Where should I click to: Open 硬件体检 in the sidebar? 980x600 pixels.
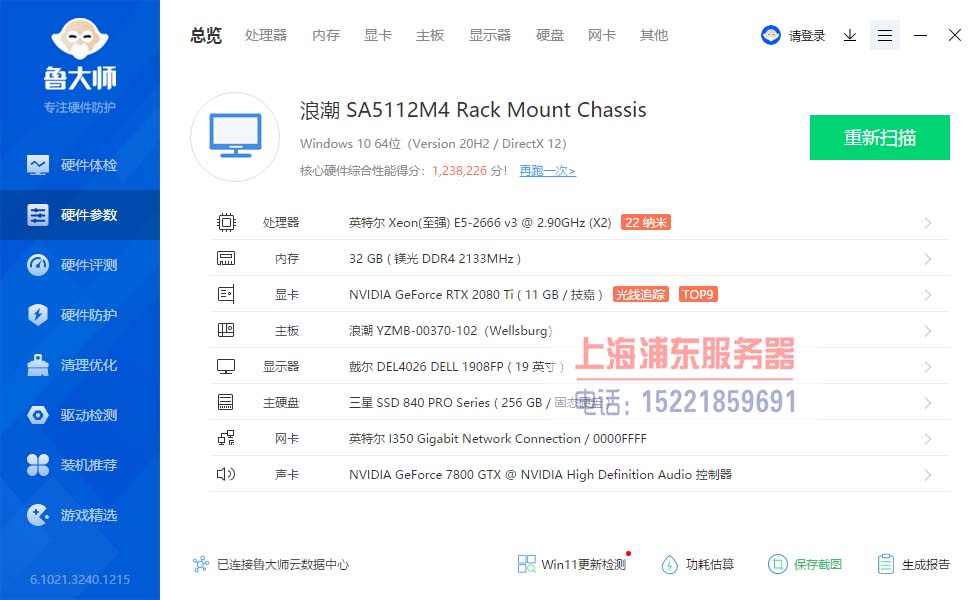pos(79,165)
